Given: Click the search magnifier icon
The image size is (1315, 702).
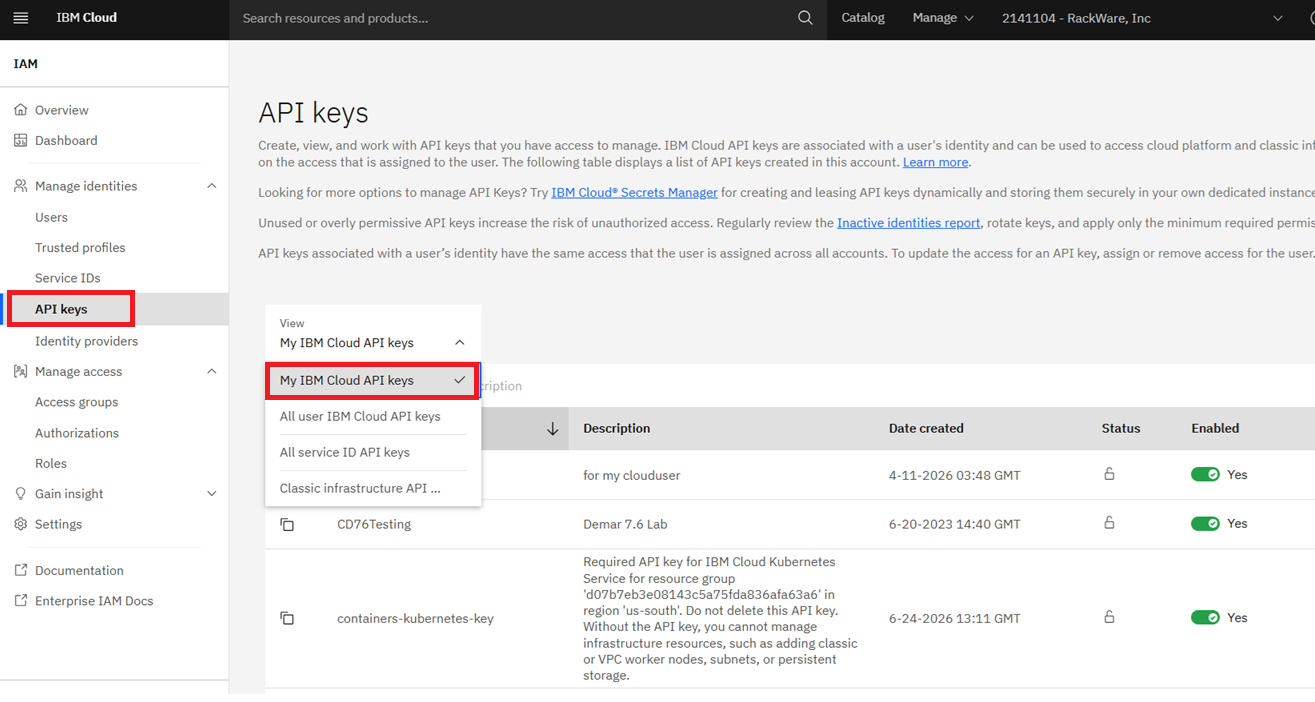Looking at the screenshot, I should (805, 18).
